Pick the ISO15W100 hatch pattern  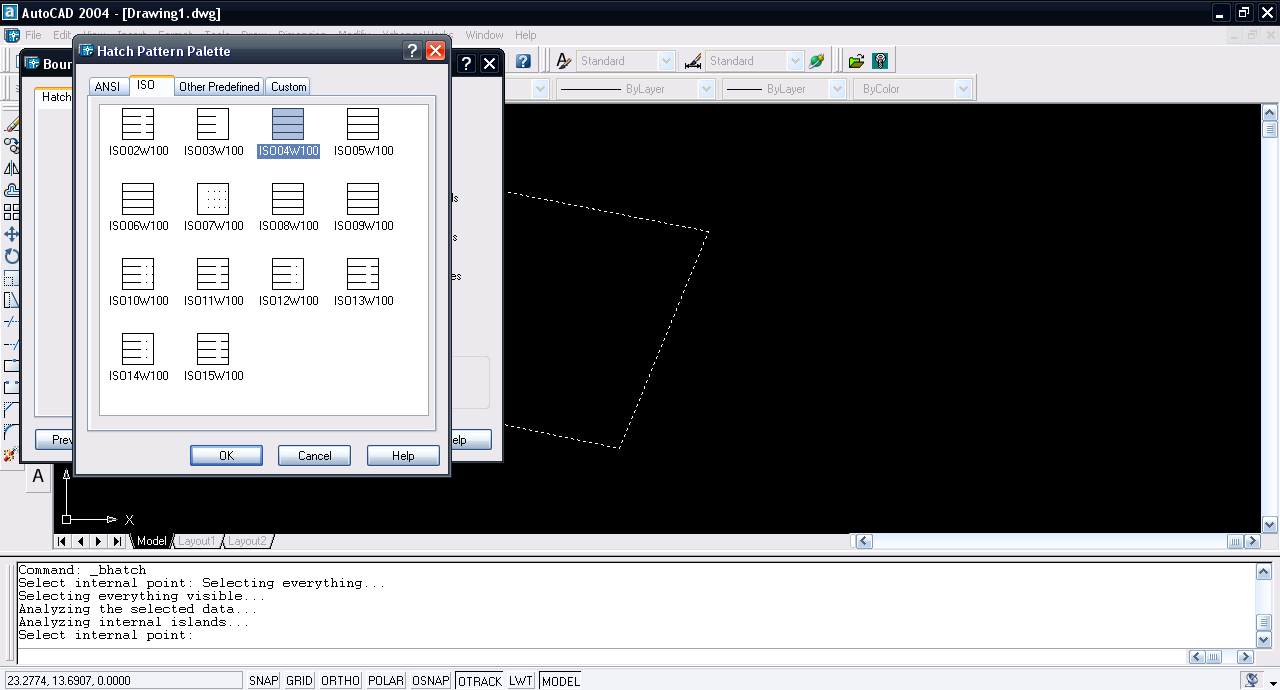pyautogui.click(x=213, y=349)
